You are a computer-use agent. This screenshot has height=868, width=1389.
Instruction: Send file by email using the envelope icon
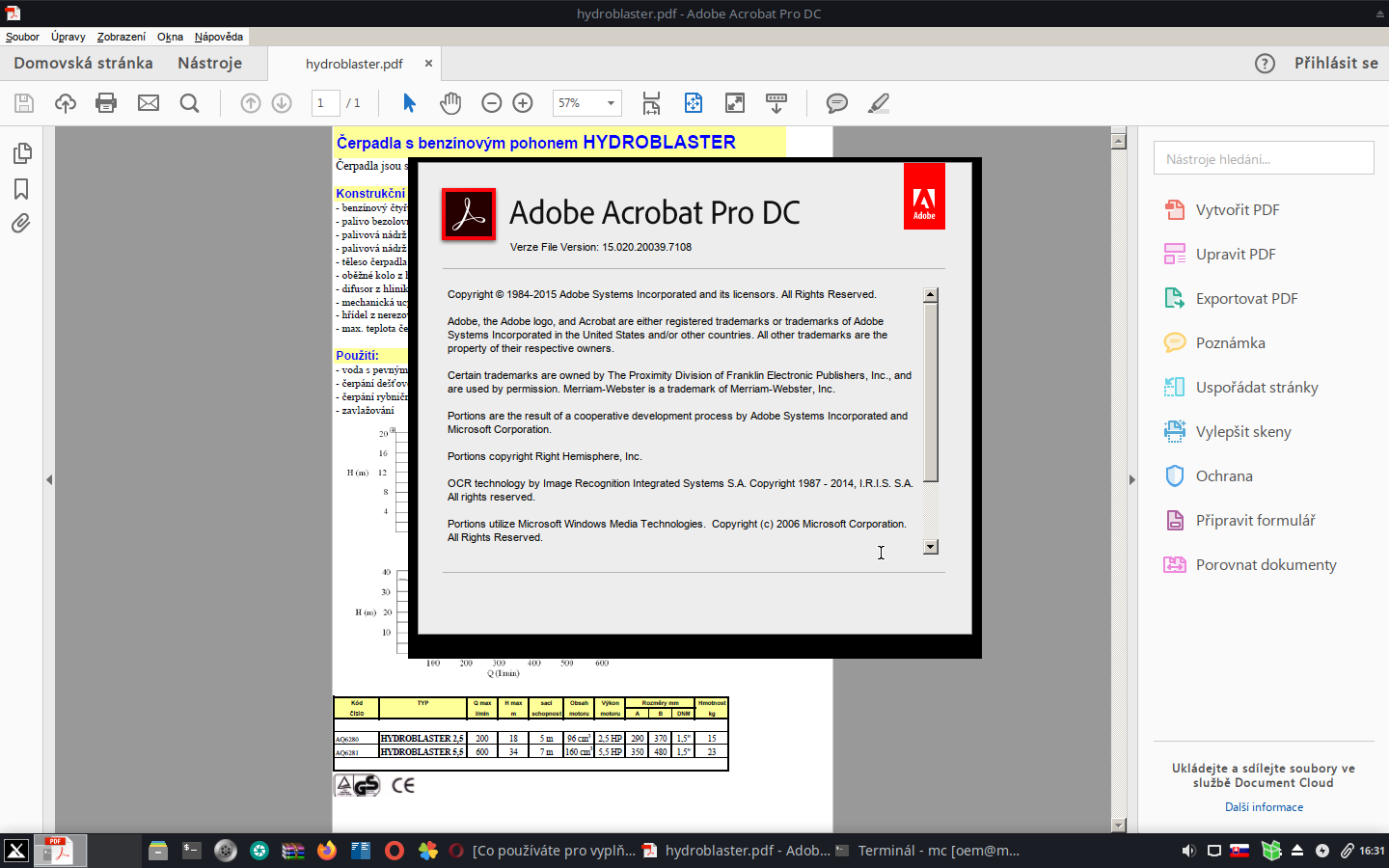tap(149, 103)
